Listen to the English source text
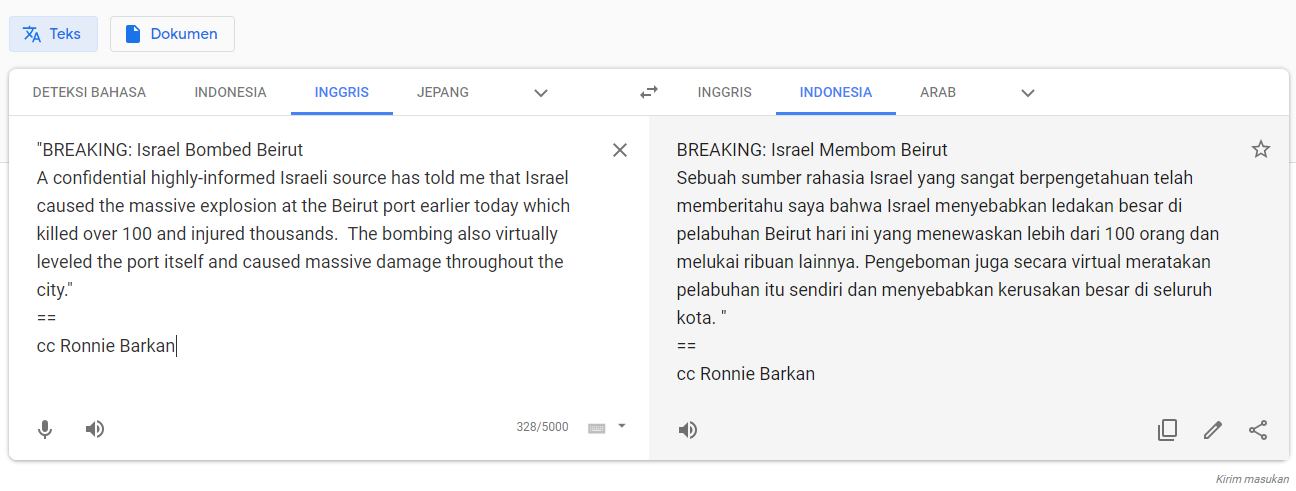Viewport: 1296px width, 491px height. [x=95, y=429]
